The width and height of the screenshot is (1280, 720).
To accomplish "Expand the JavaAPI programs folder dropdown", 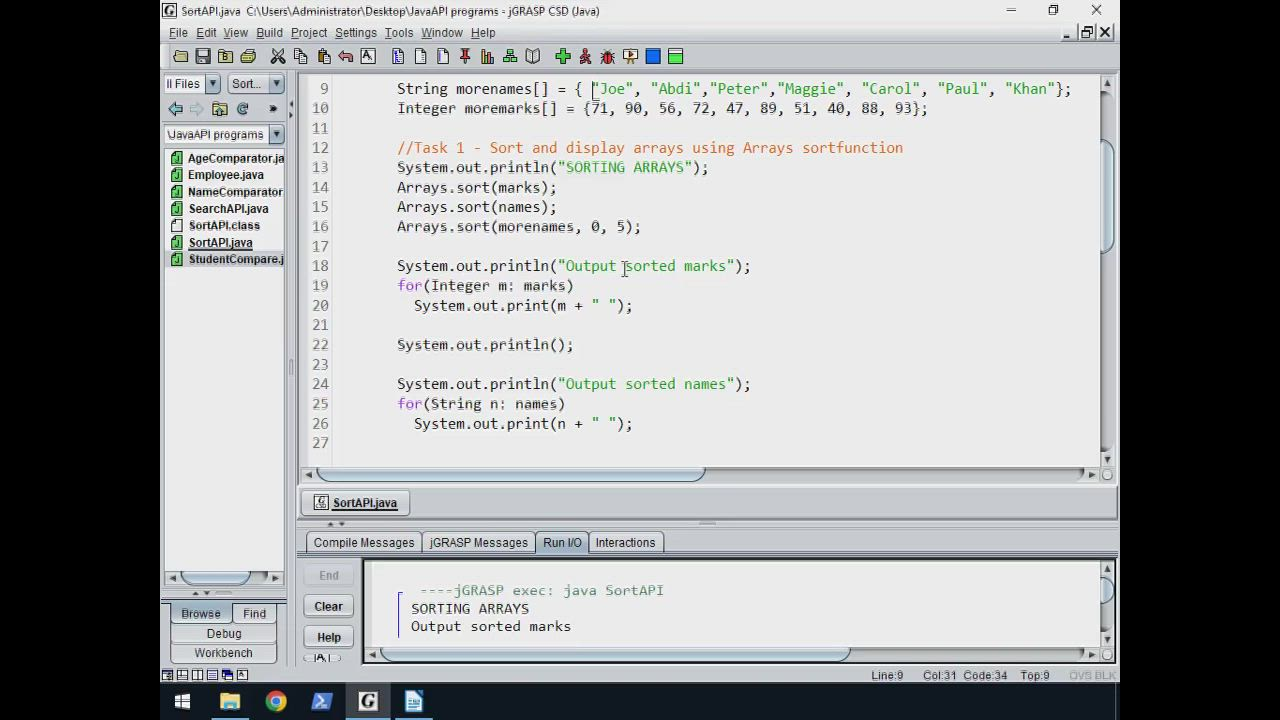I will click(x=276, y=134).
